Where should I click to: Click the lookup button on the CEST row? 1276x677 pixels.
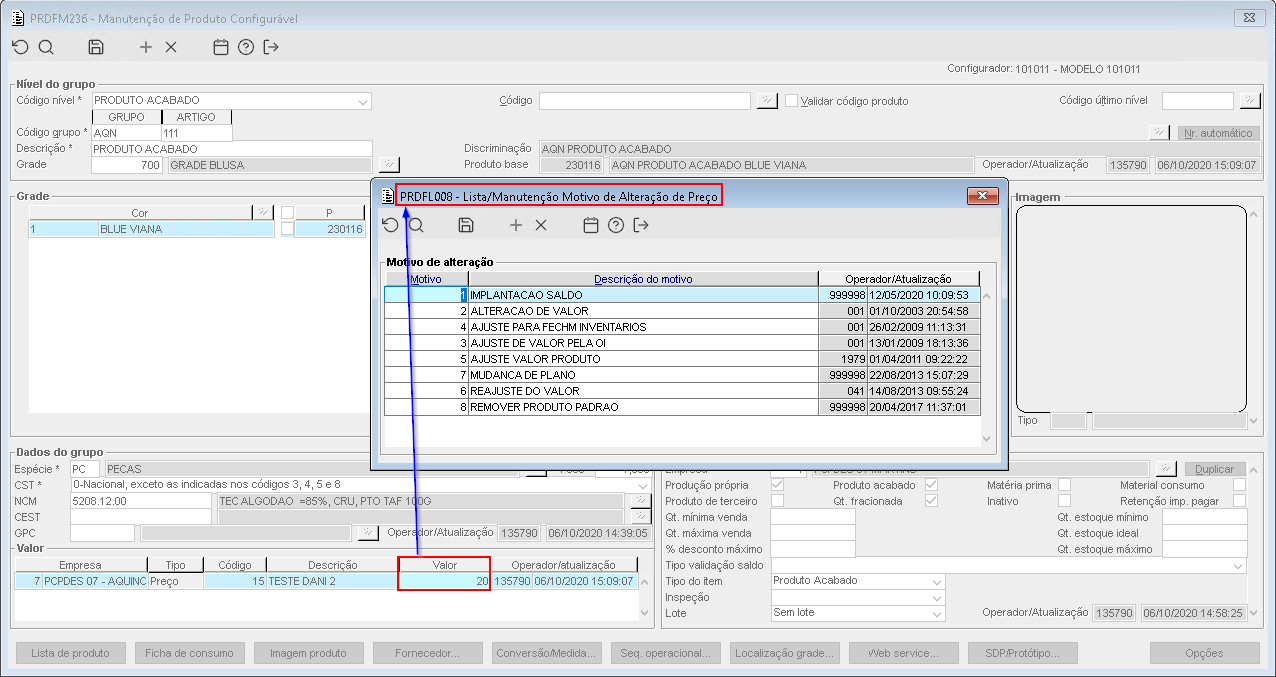(x=640, y=517)
